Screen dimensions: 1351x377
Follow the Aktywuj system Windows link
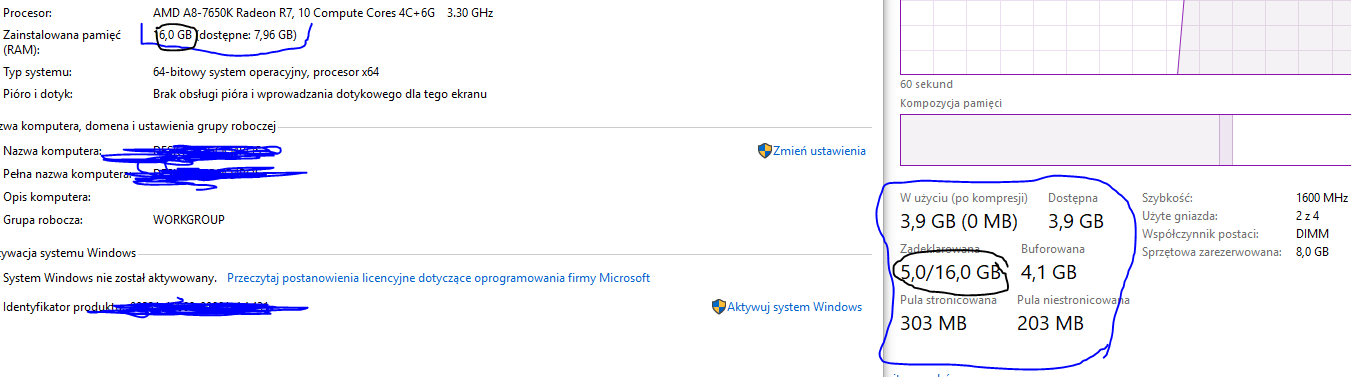[795, 307]
